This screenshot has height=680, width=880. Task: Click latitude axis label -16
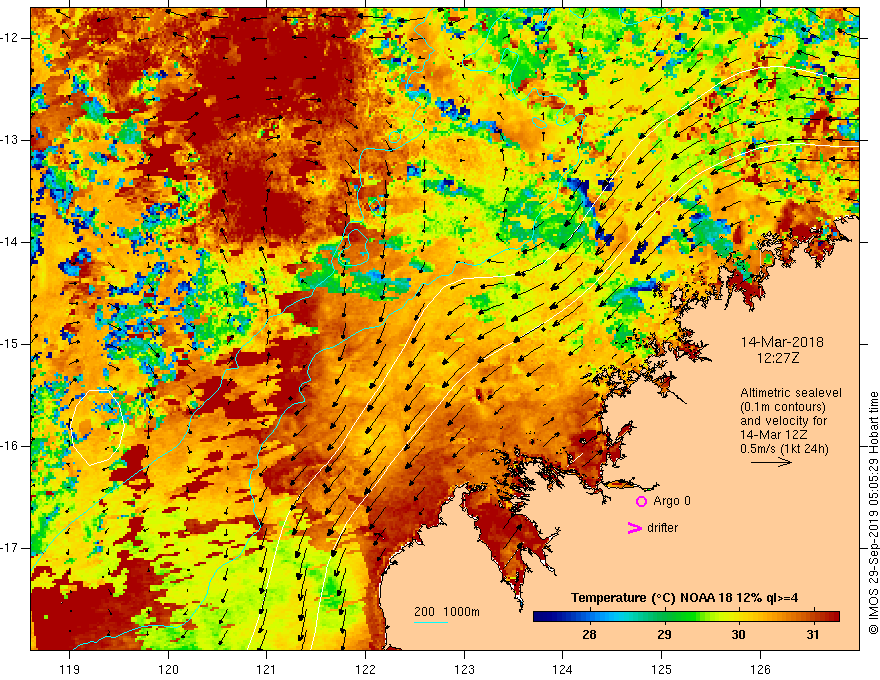(10, 446)
